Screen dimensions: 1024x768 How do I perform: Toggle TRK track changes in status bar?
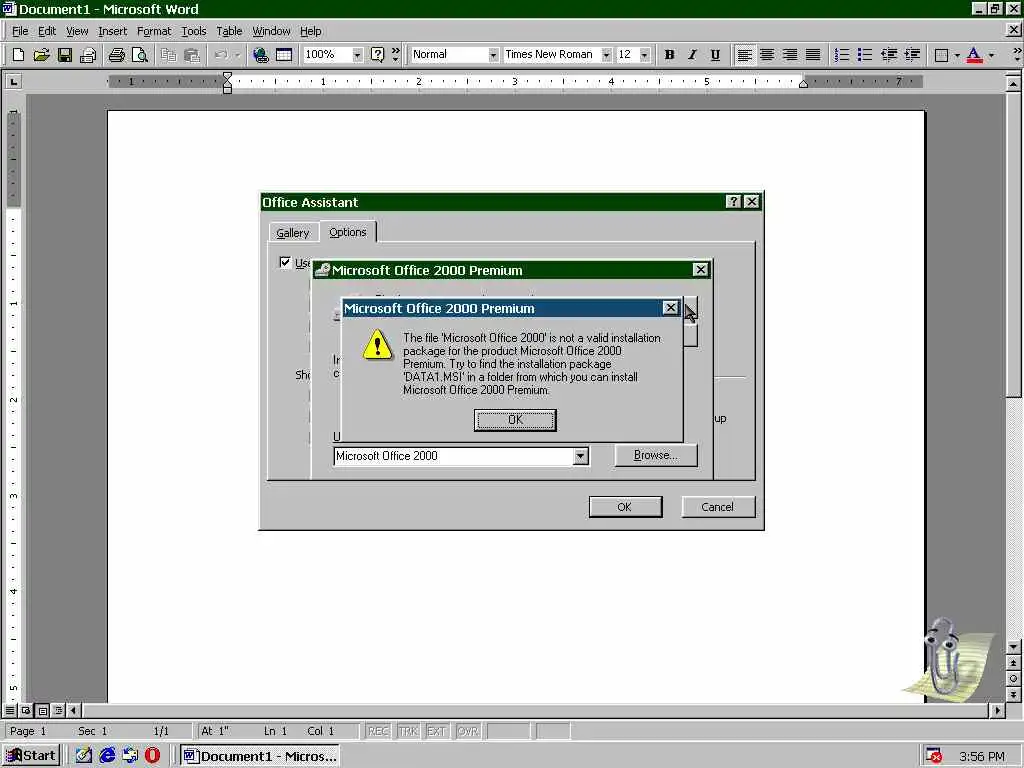(x=408, y=731)
